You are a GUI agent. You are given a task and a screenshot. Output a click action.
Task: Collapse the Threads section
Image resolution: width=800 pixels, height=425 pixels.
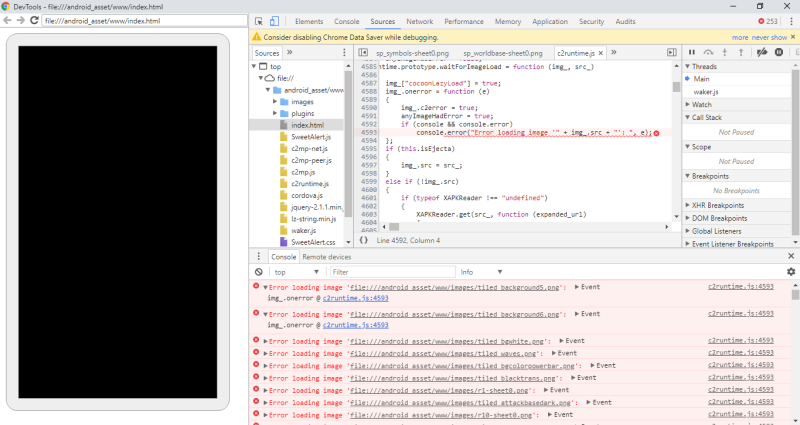tap(687, 66)
